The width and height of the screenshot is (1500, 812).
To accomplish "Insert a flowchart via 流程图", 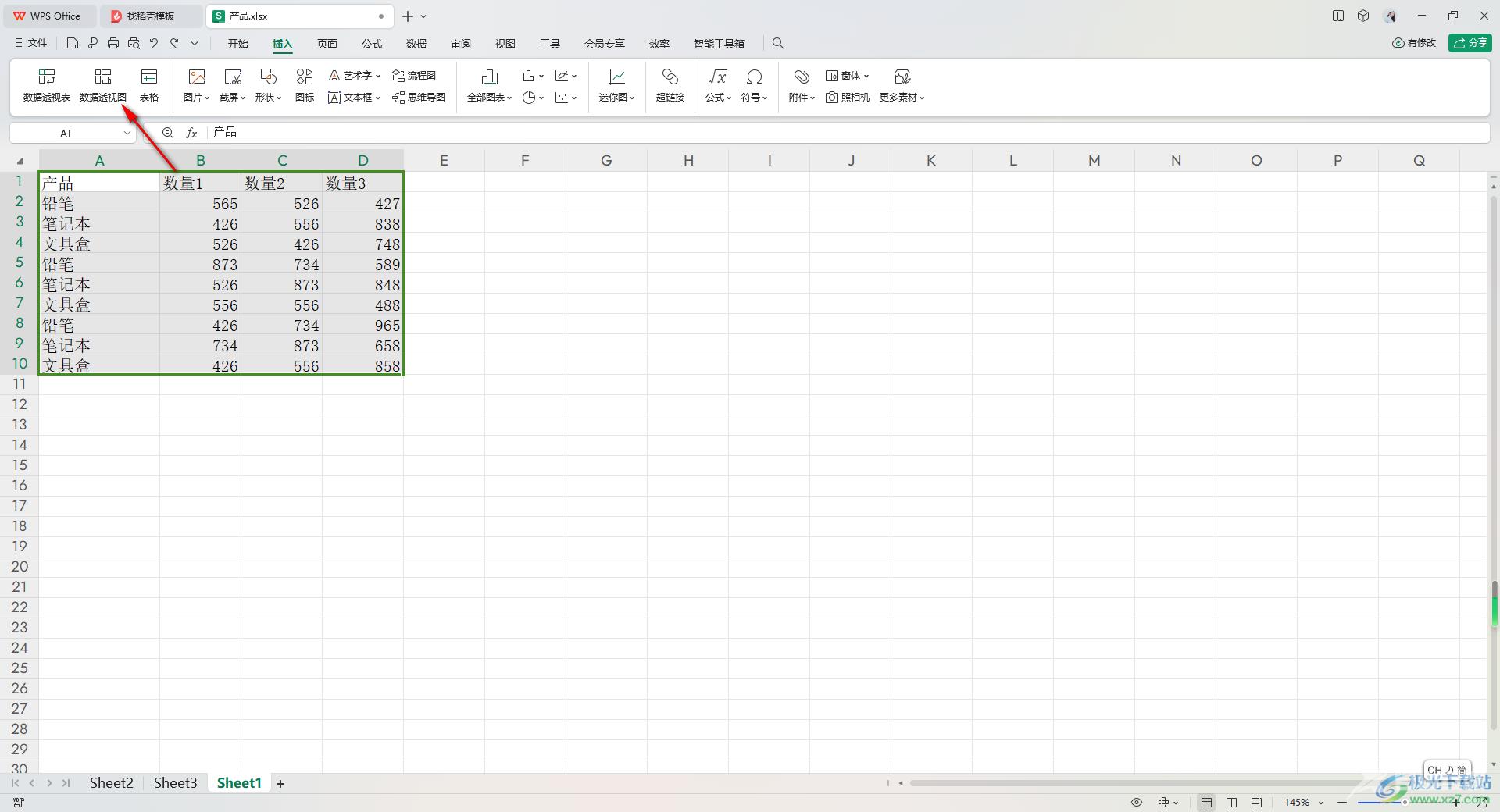I will pos(414,76).
